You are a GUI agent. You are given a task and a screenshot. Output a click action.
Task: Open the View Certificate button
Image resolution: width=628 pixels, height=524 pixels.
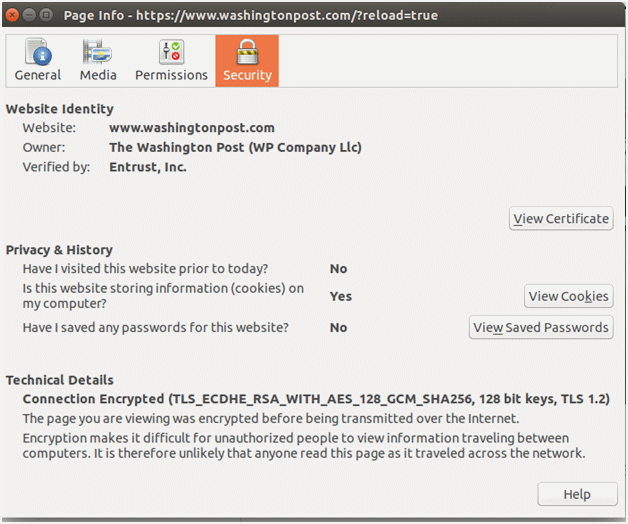[x=561, y=218]
